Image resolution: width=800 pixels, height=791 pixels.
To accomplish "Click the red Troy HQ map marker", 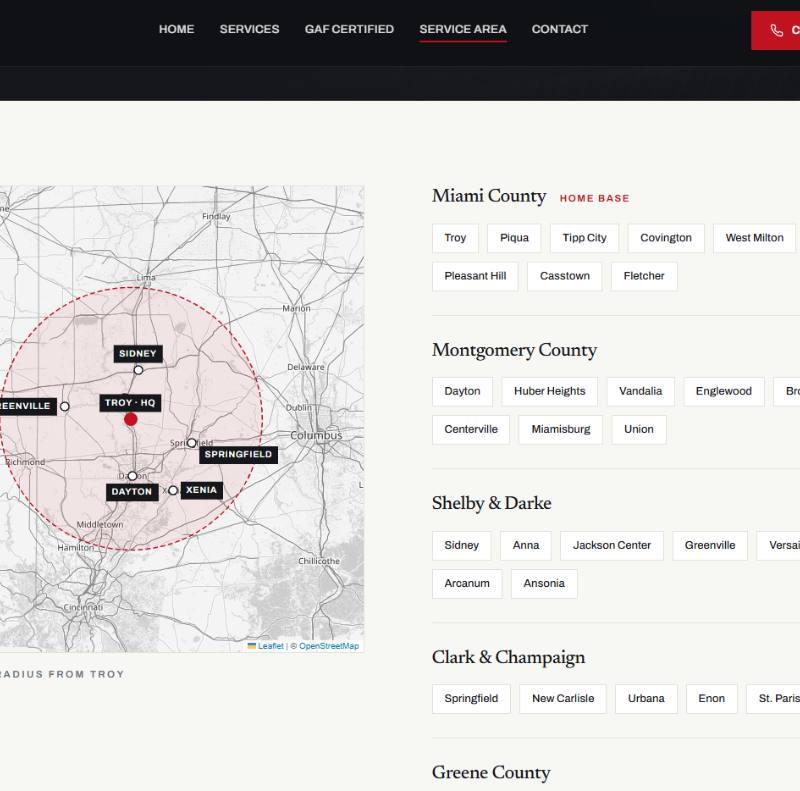I will 131,419.
